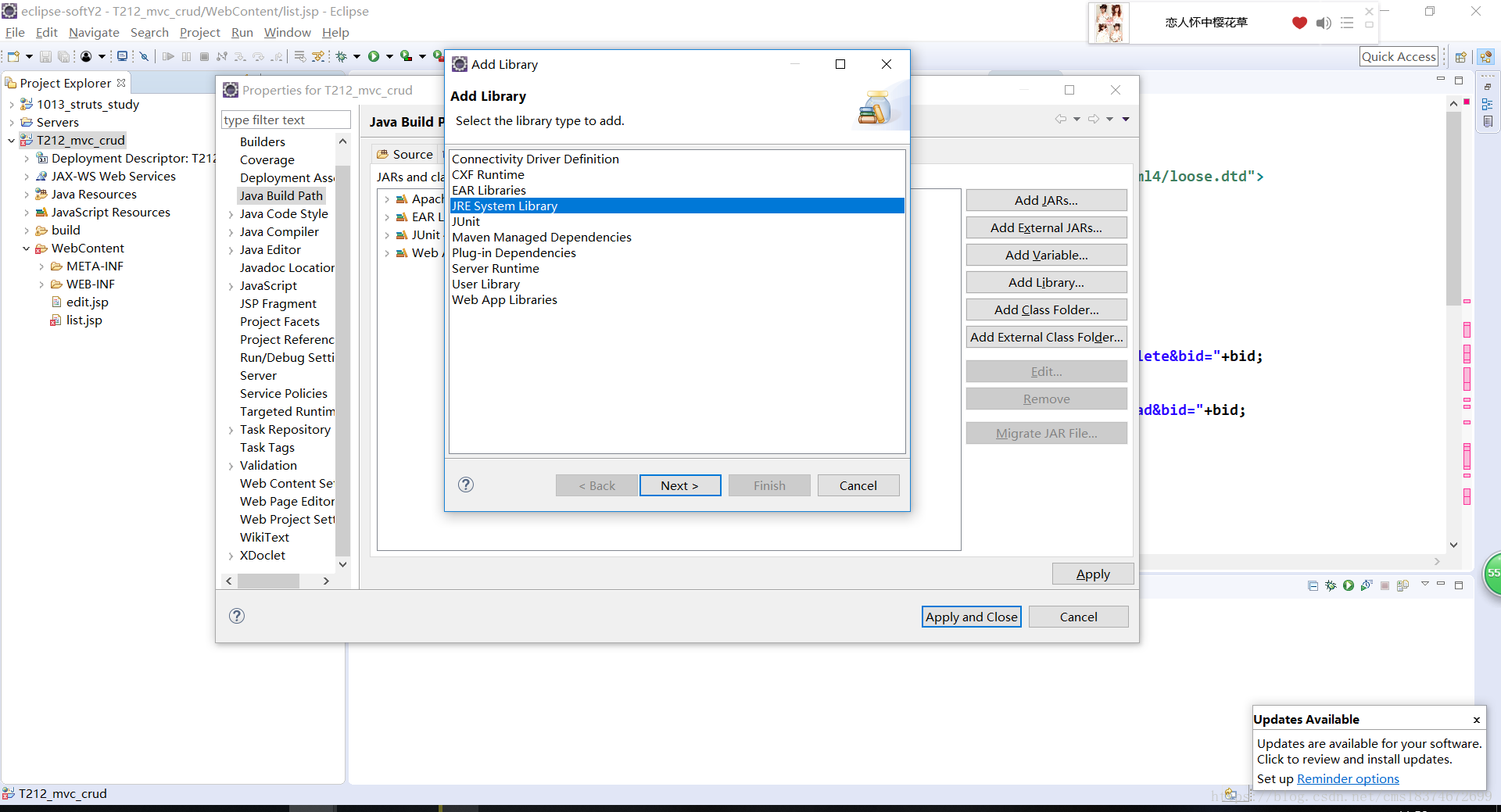The image size is (1501, 812).
Task: Open the Project menu
Action: point(199,32)
